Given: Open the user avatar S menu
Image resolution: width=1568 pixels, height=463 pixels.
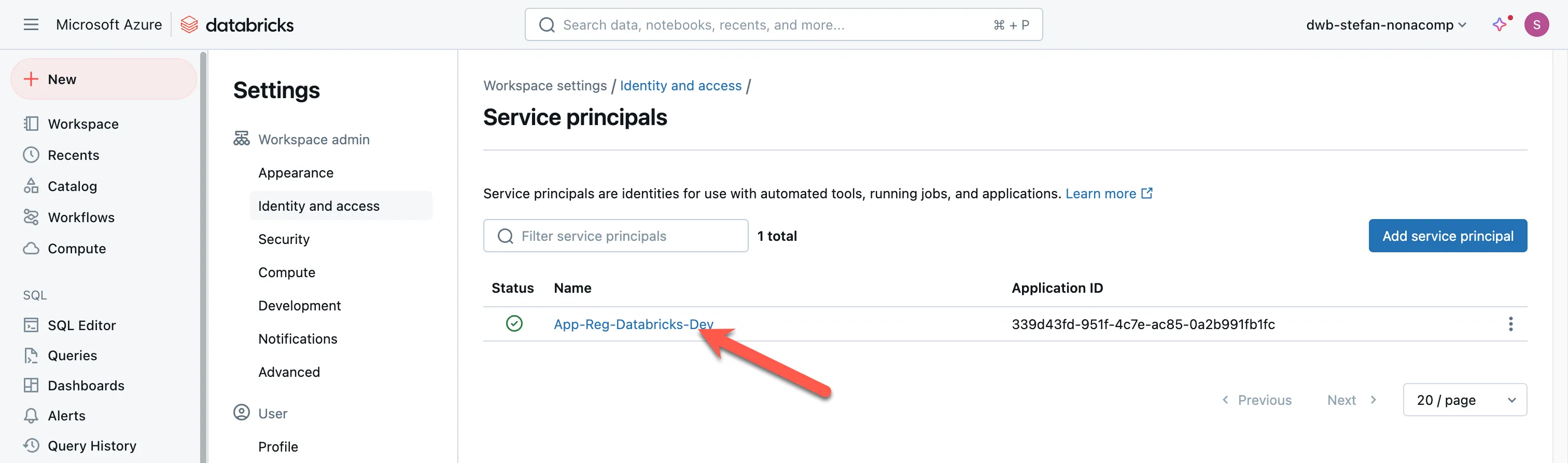Looking at the screenshot, I should (x=1536, y=24).
